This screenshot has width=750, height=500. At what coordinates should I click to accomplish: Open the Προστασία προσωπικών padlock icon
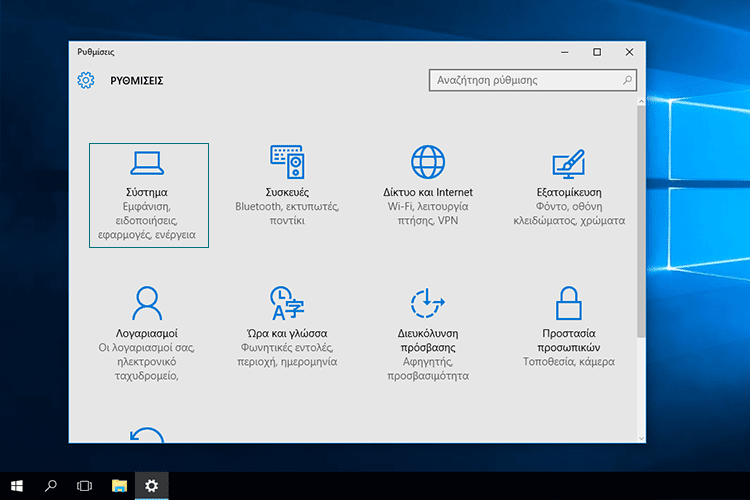[569, 303]
